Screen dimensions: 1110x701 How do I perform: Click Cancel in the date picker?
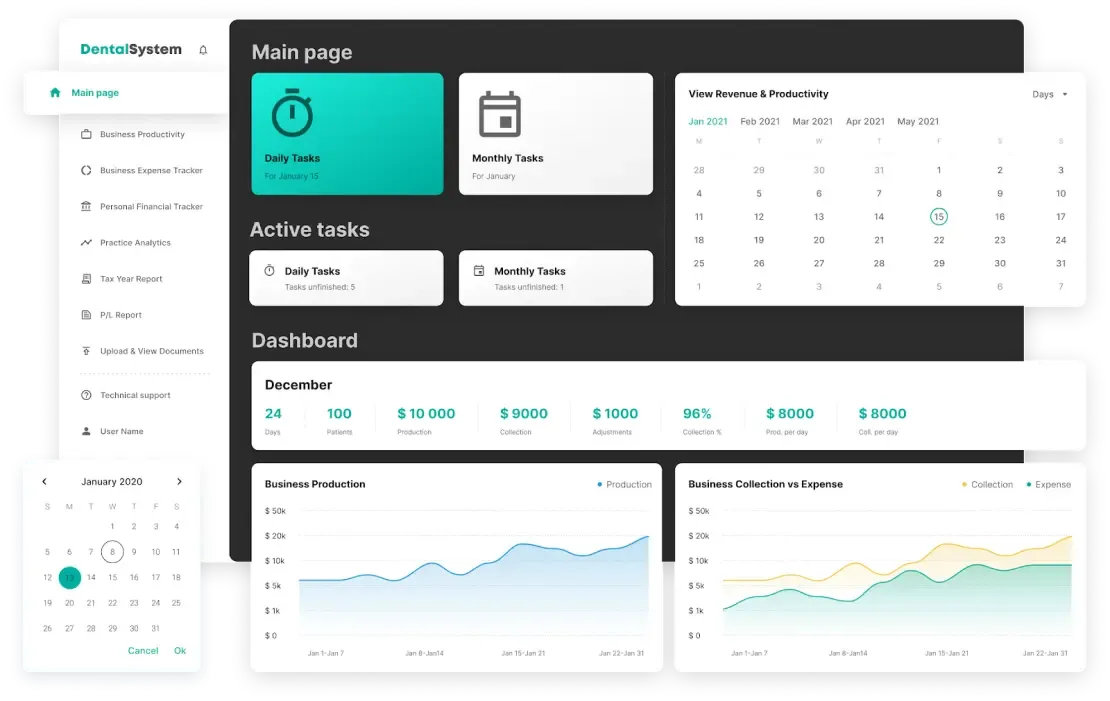point(143,651)
